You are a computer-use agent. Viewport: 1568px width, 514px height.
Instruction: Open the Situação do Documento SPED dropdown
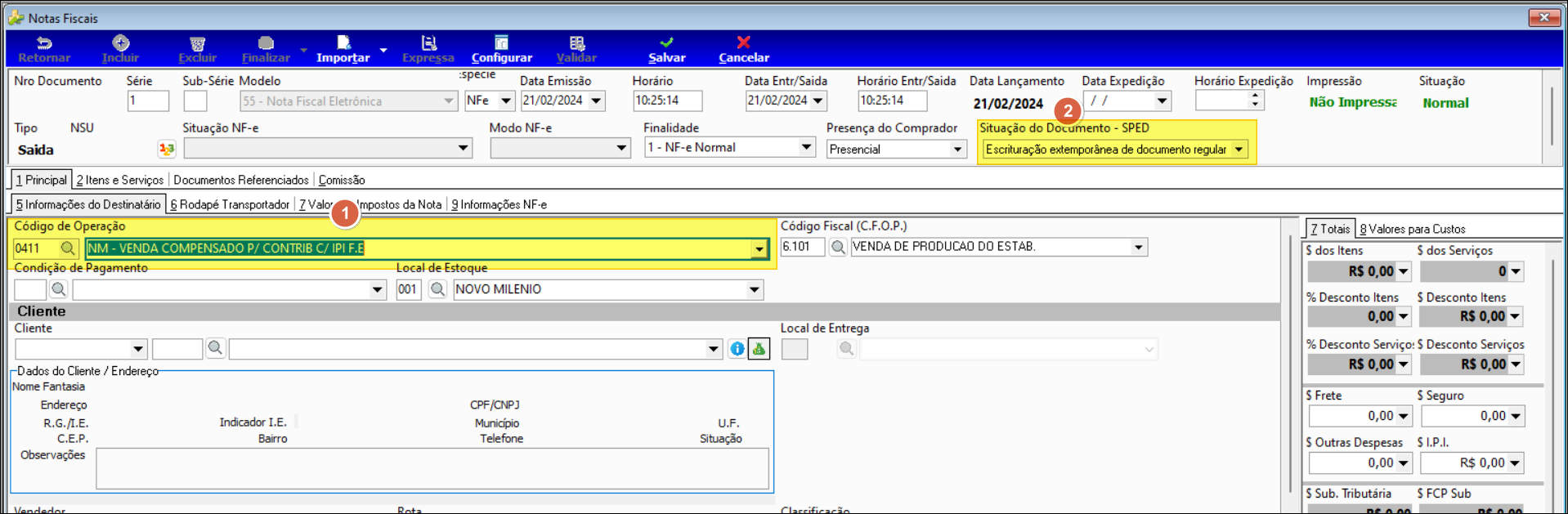(1239, 150)
